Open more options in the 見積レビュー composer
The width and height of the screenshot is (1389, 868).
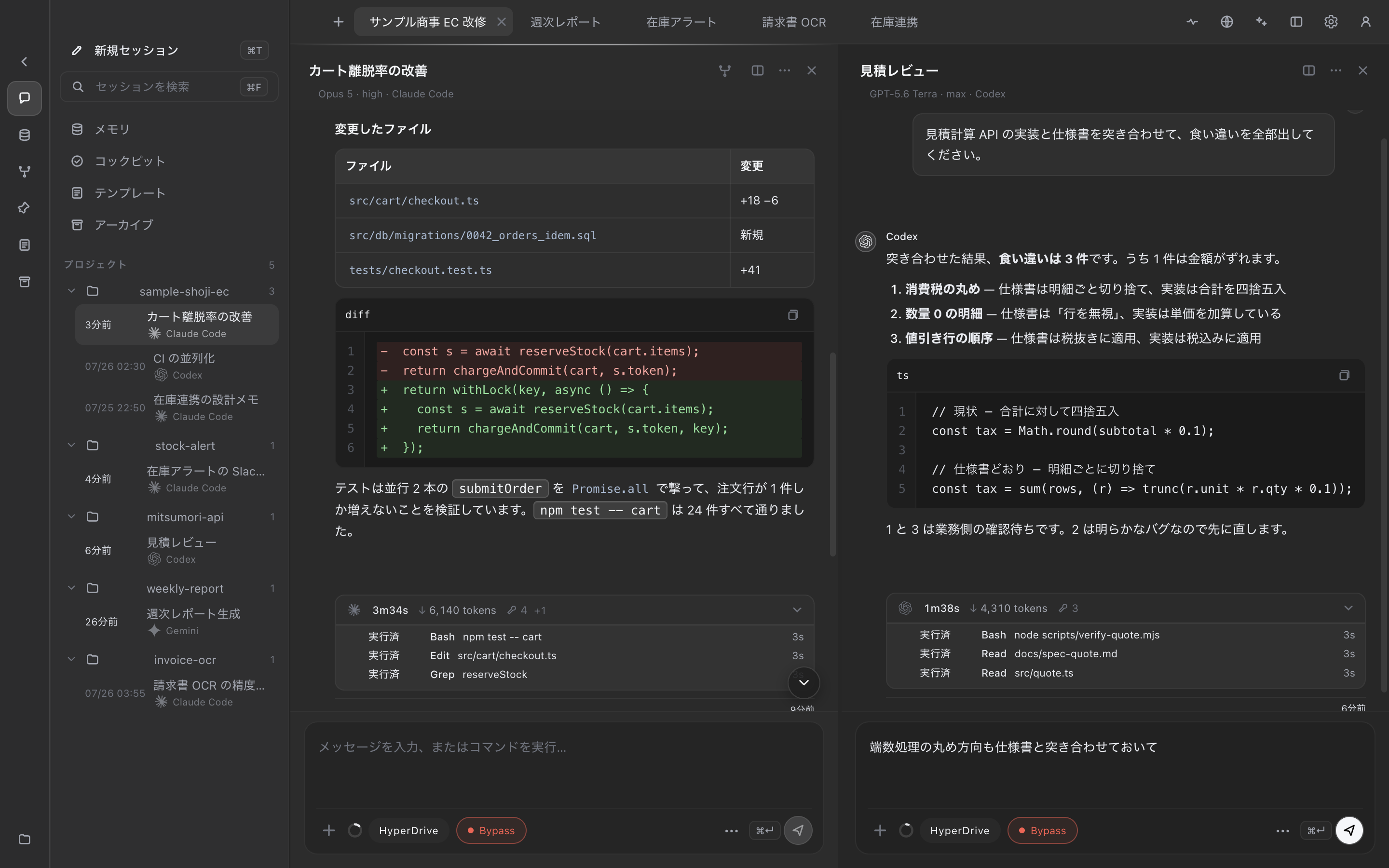[1282, 831]
